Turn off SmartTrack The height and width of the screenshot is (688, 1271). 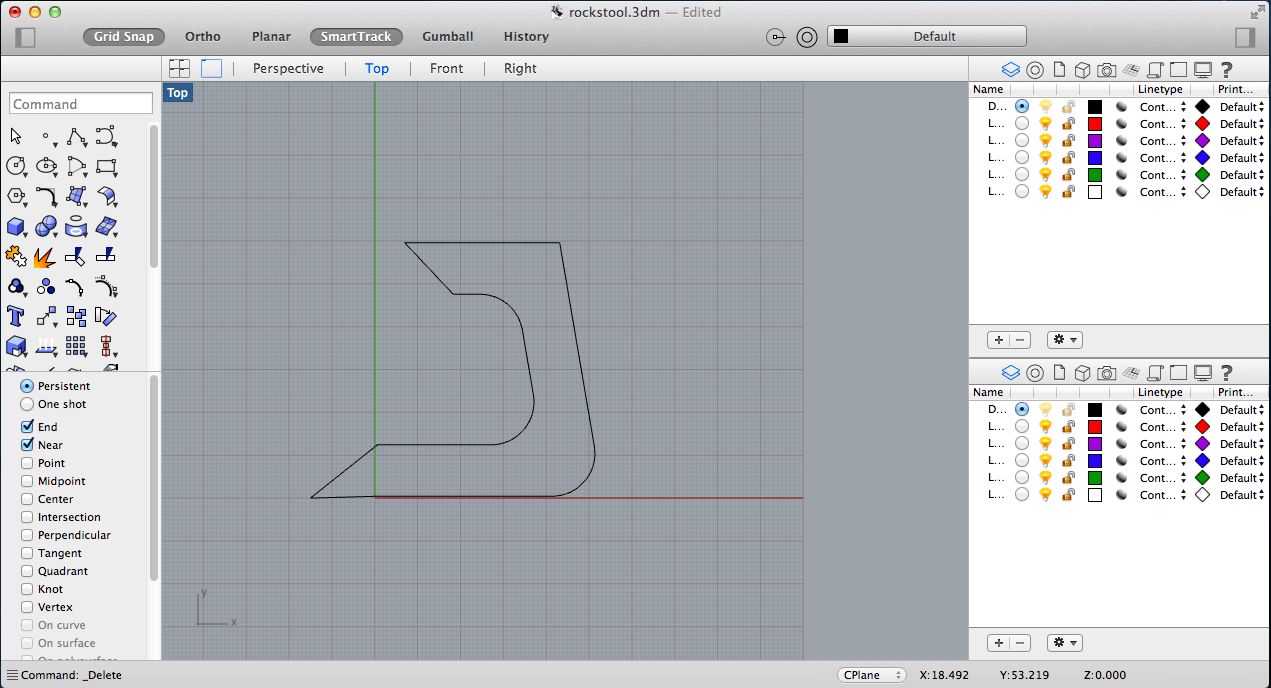[x=356, y=36]
